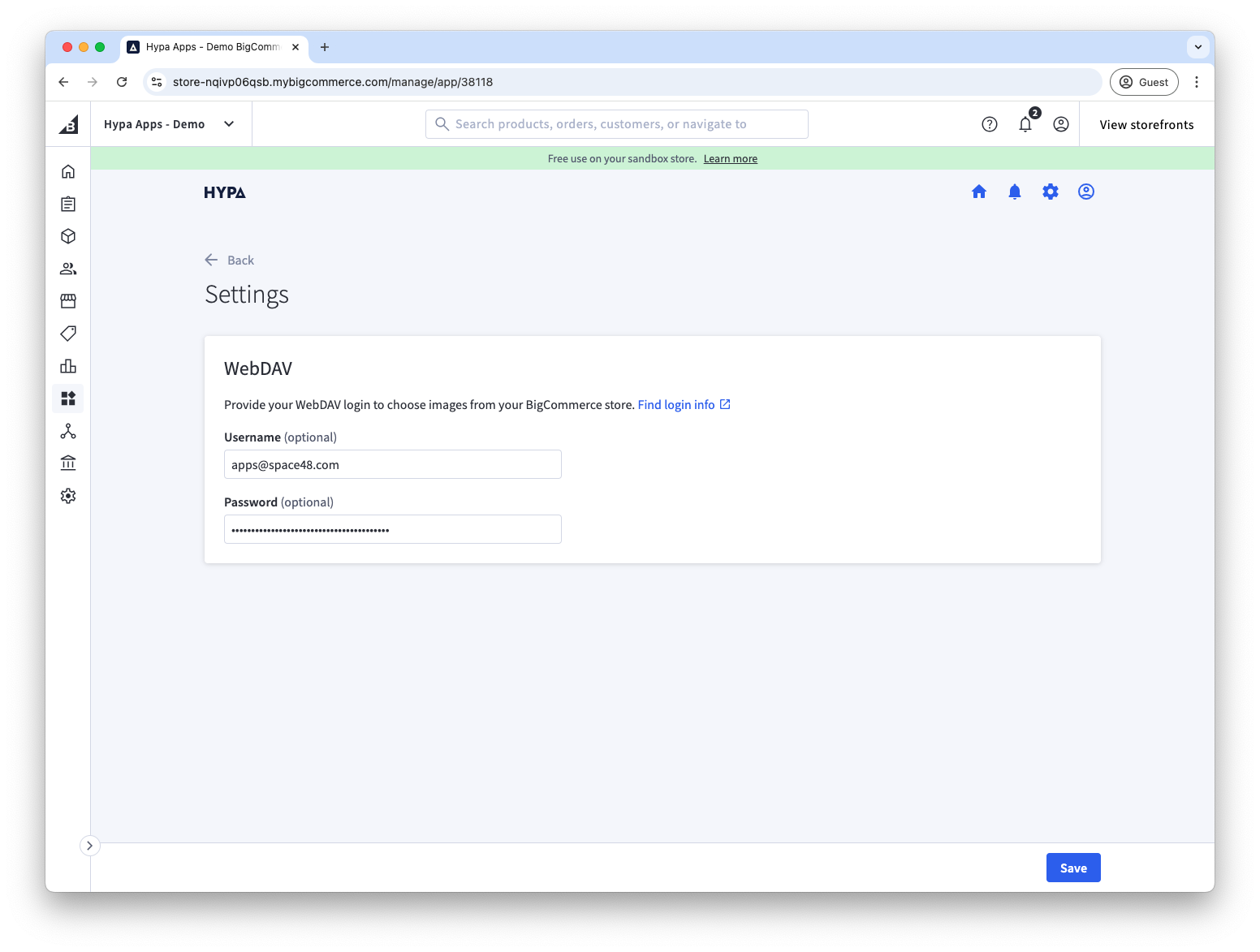Viewport: 1260px width, 952px height.
Task: Open Storefront icon in sidebar
Action: [68, 301]
